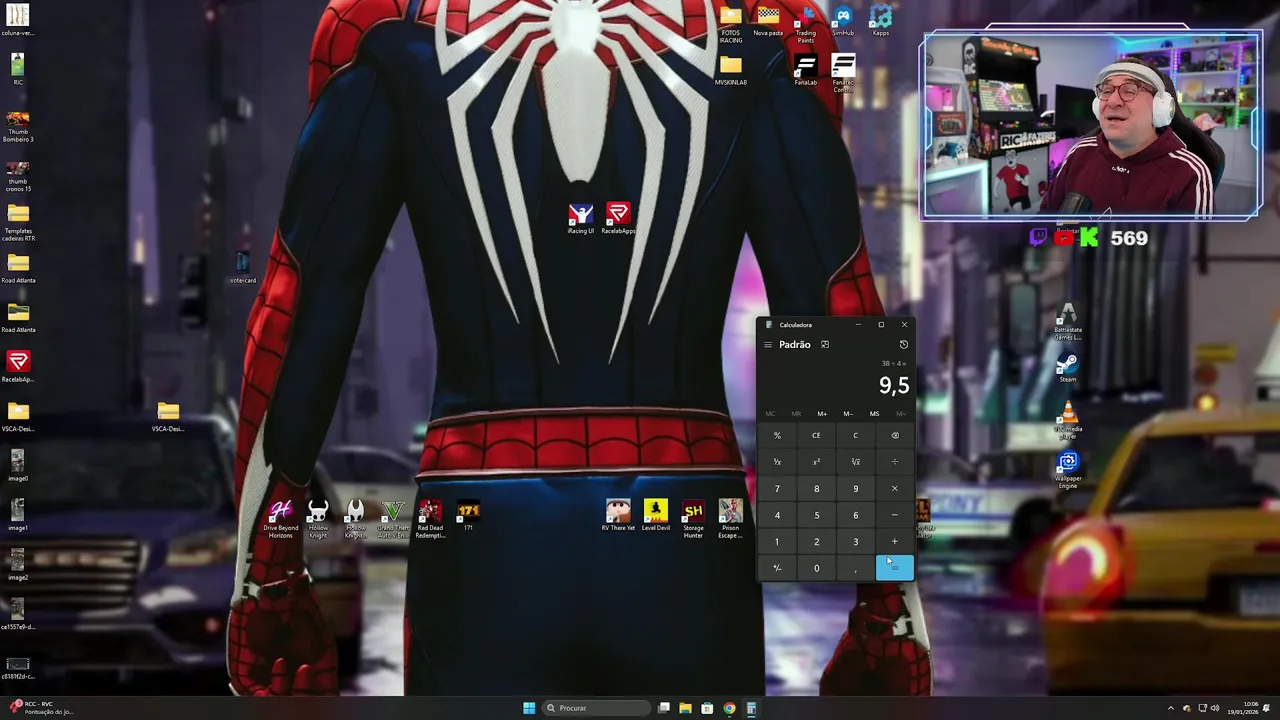Click the x squared button
1280x720 pixels.
[x=816, y=462]
